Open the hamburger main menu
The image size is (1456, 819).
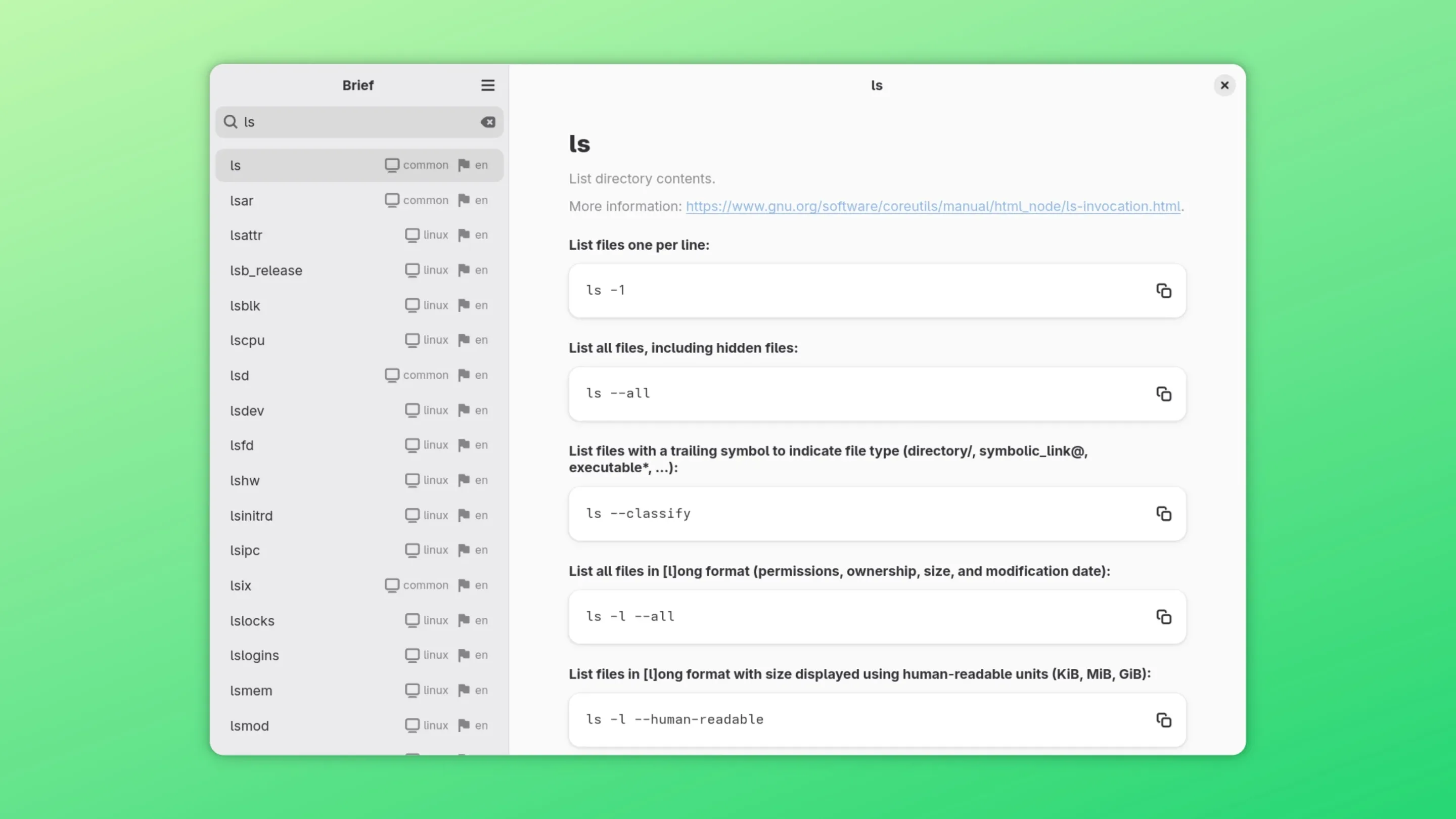487,85
